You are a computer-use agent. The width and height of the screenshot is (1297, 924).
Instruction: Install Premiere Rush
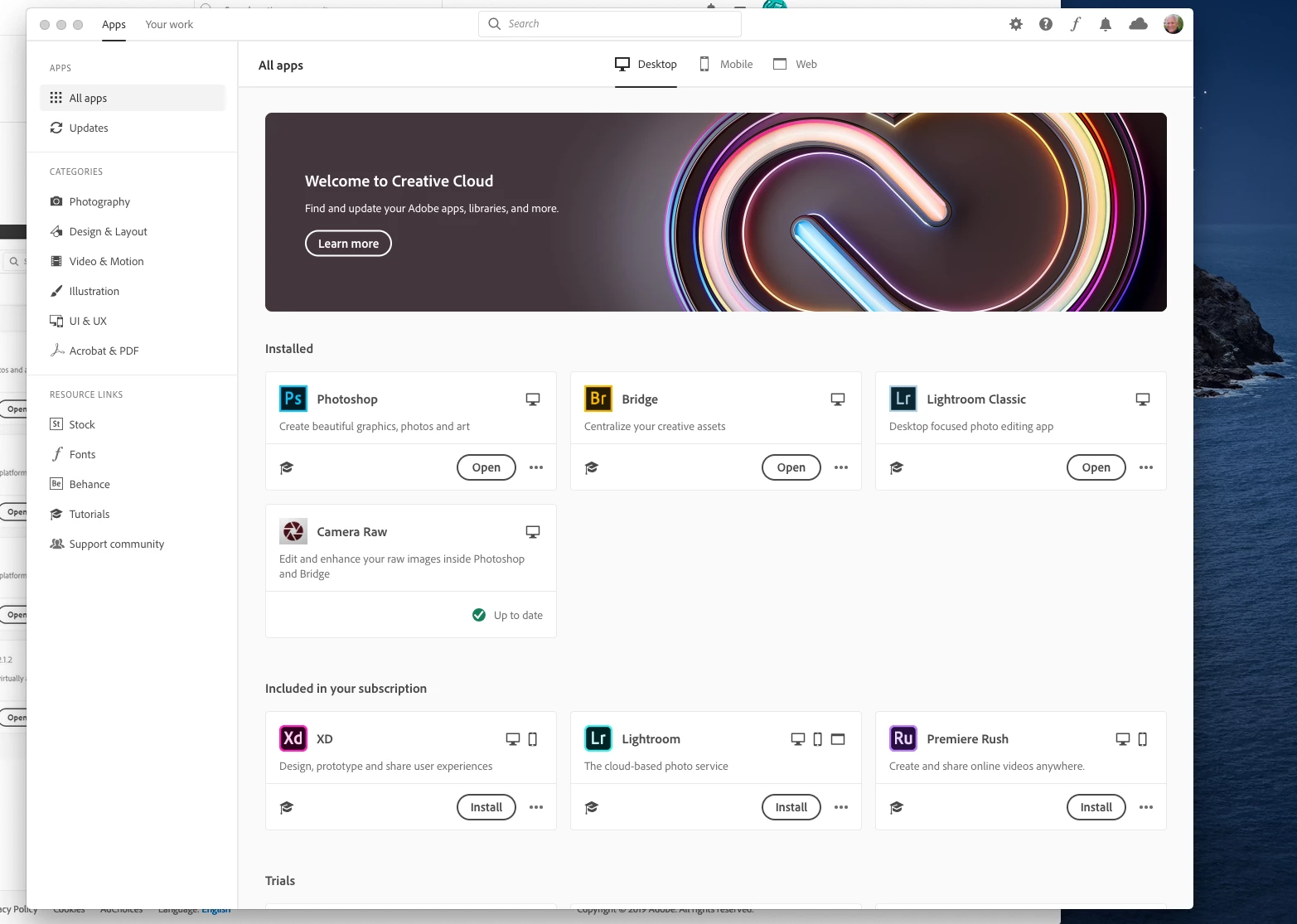click(x=1096, y=807)
